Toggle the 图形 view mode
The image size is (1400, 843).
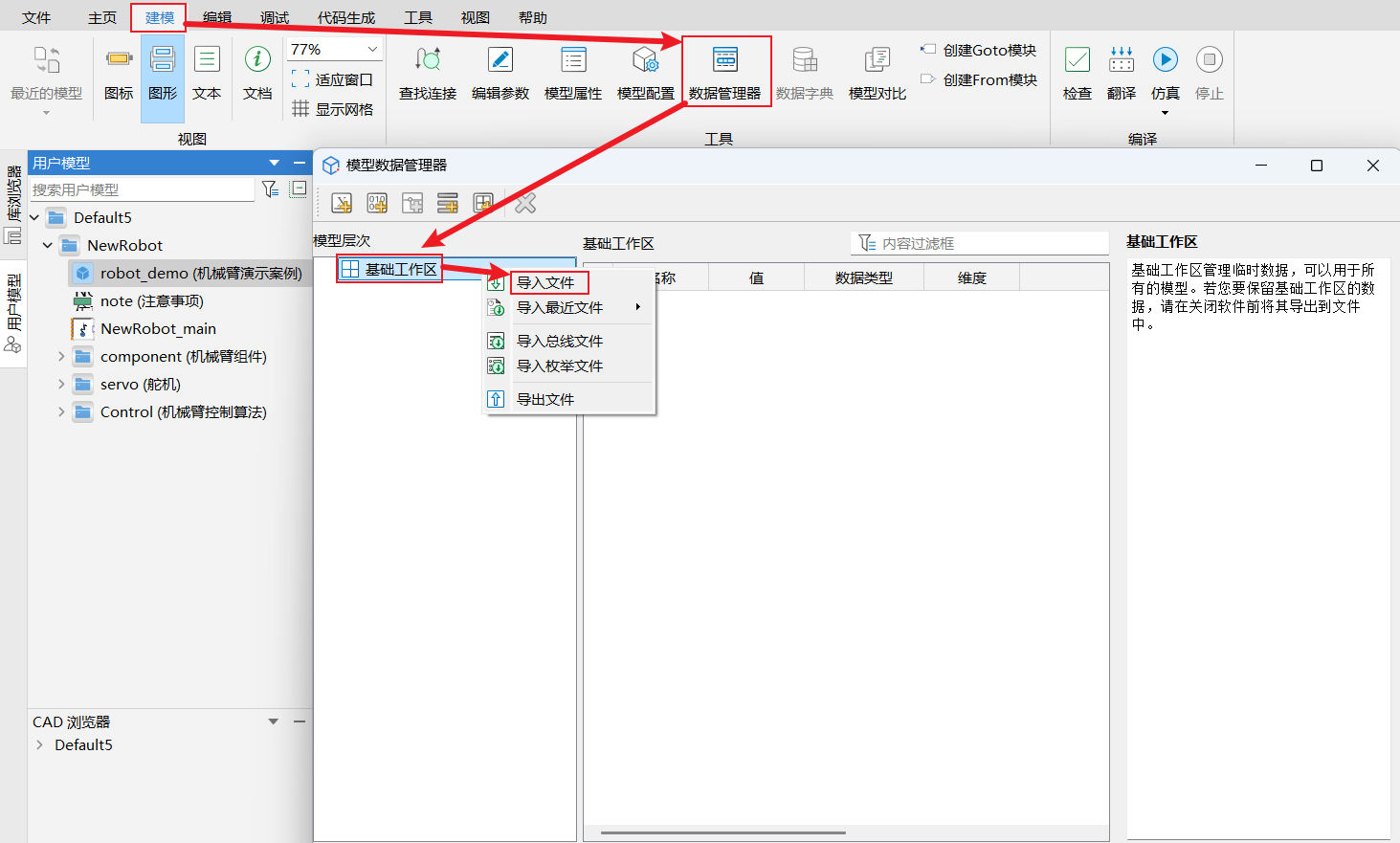(163, 72)
